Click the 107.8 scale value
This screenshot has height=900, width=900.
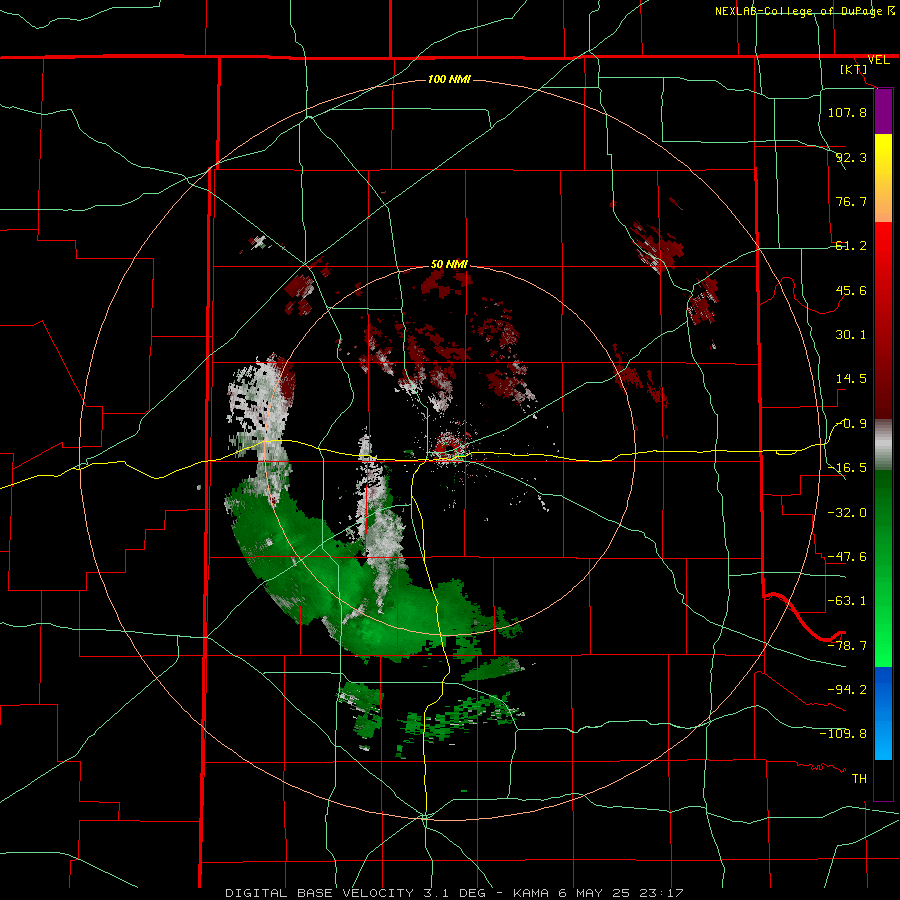pos(847,112)
